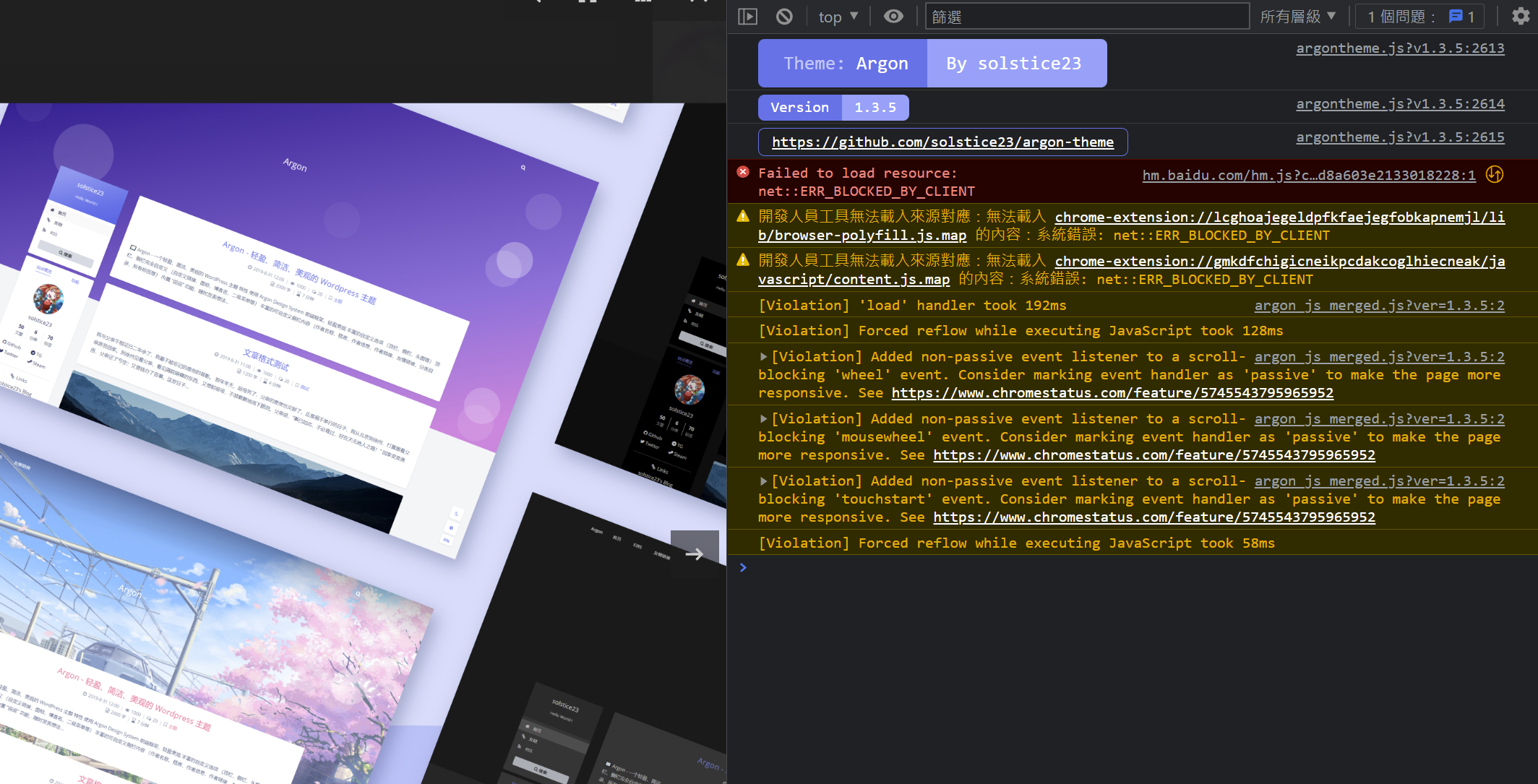
Task: Open the 所有層級 log level dropdown
Action: click(1297, 16)
